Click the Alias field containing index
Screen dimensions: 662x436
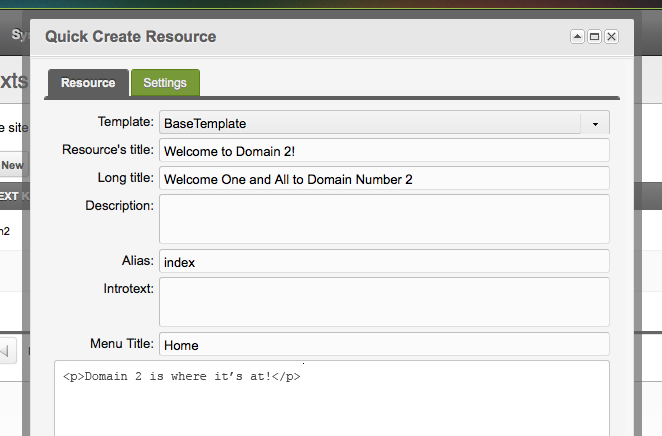coord(384,261)
